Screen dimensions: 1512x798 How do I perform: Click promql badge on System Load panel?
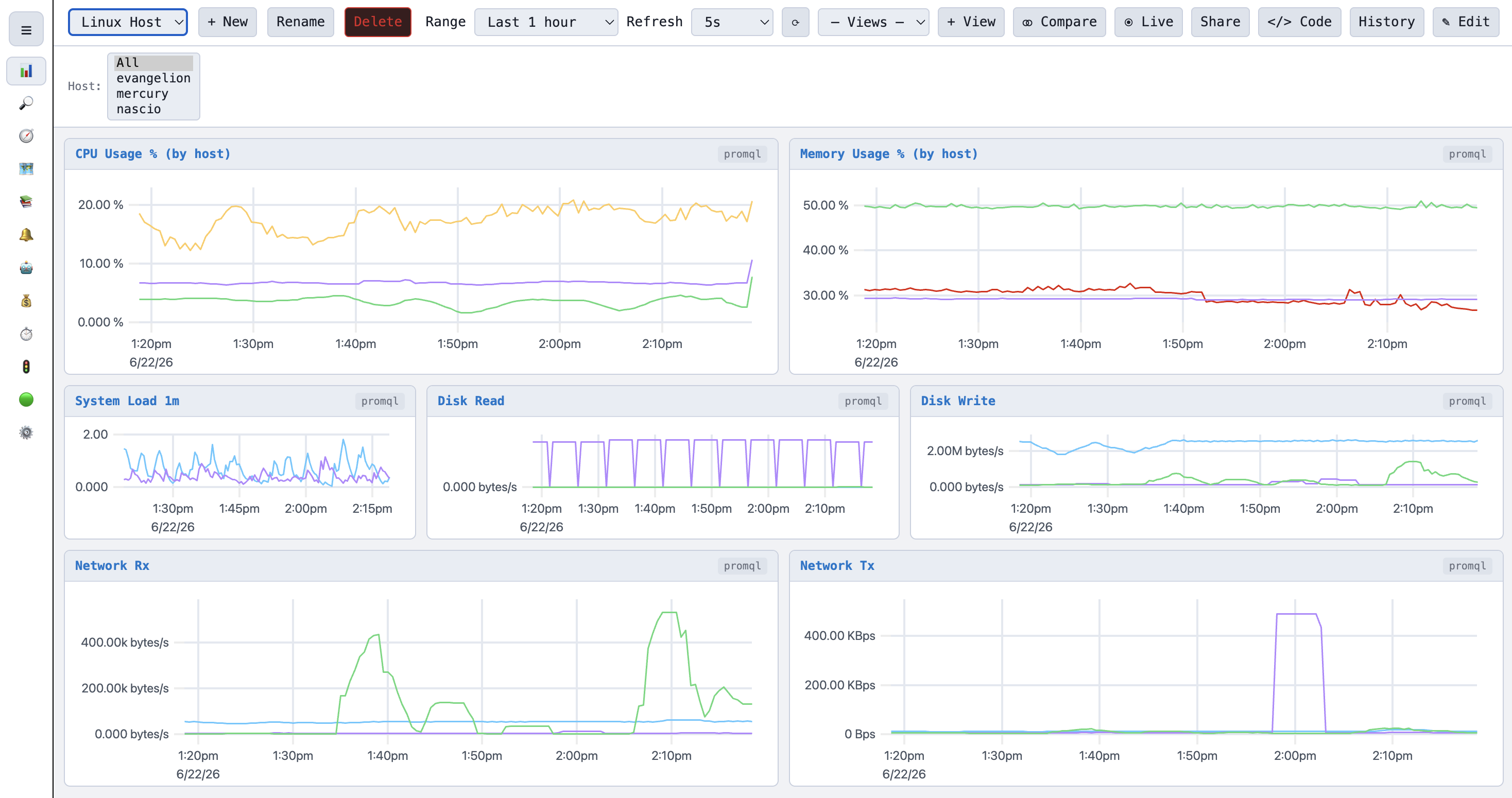pyautogui.click(x=380, y=402)
